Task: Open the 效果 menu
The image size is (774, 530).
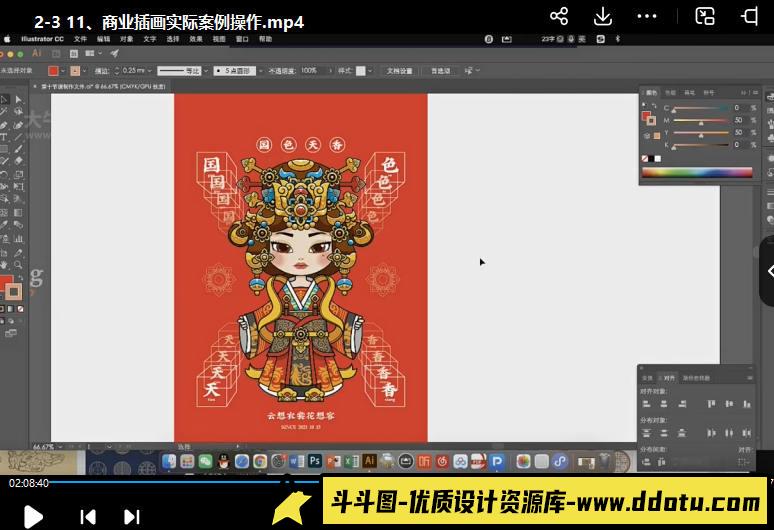Action: click(x=196, y=39)
